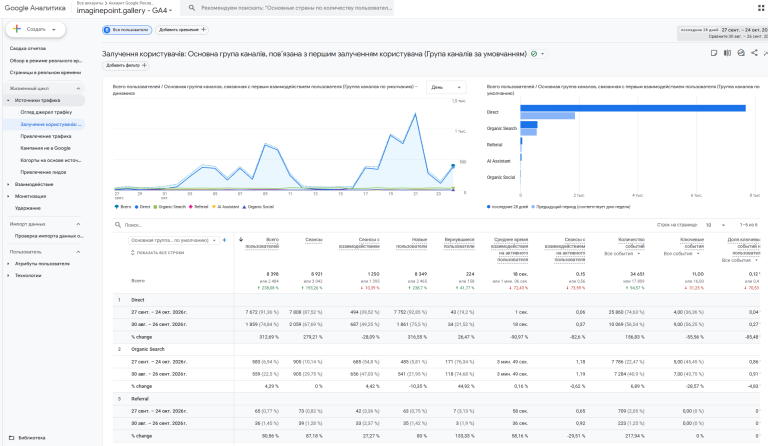Image resolution: width=768 pixels, height=446 pixels.
Task: Click Добавить фильтр button
Action: 125,65
